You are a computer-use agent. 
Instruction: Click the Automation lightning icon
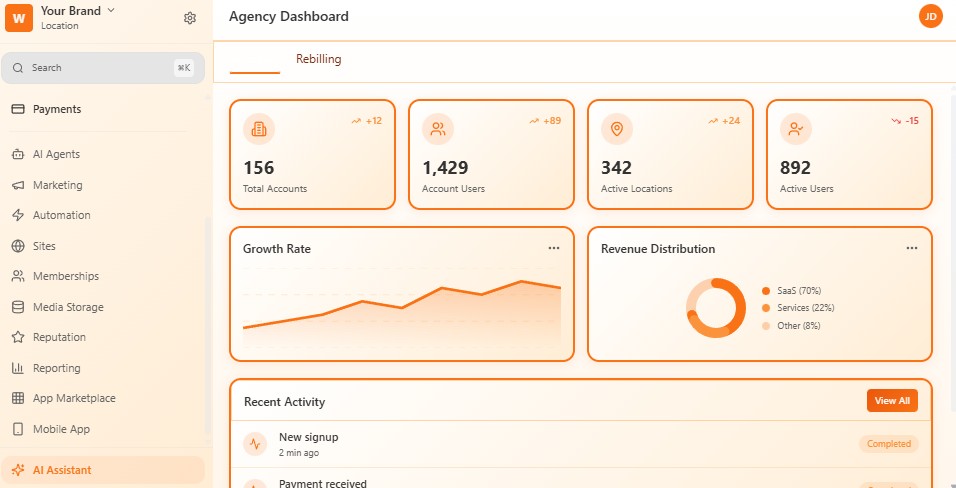[x=18, y=215]
